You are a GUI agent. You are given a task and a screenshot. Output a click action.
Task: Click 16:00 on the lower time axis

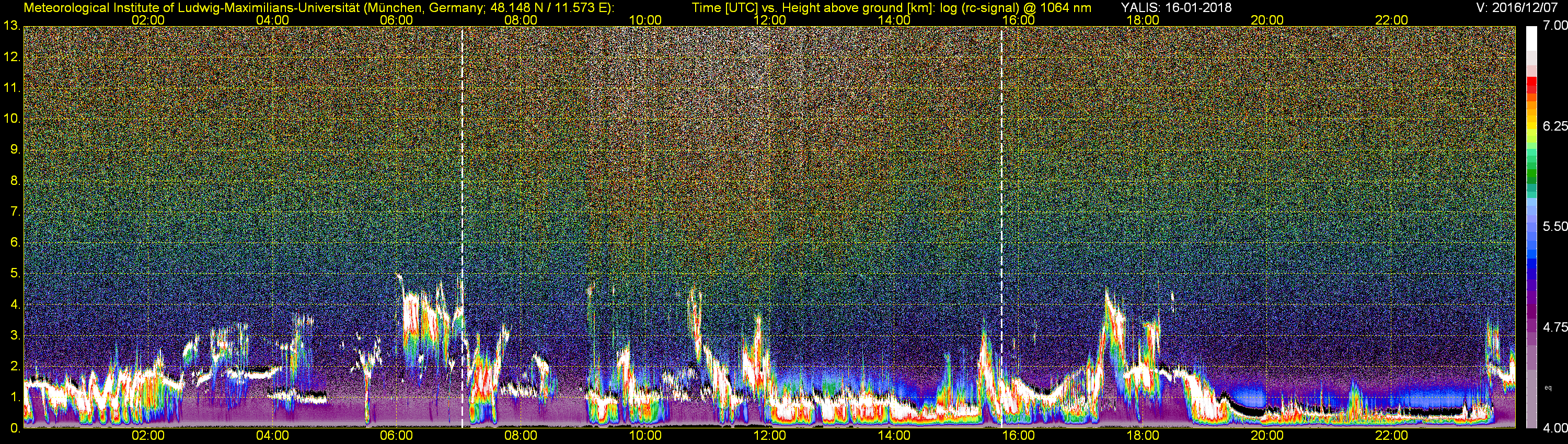1018,436
